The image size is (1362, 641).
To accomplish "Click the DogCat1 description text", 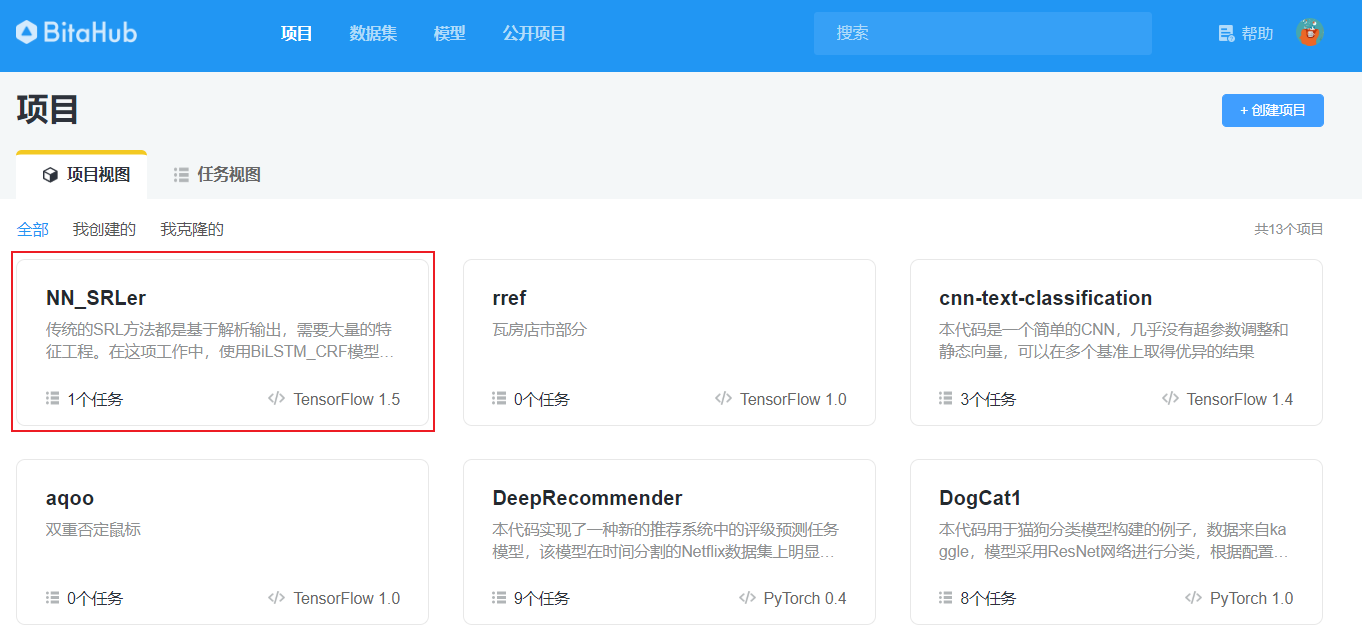I will [x=1116, y=540].
